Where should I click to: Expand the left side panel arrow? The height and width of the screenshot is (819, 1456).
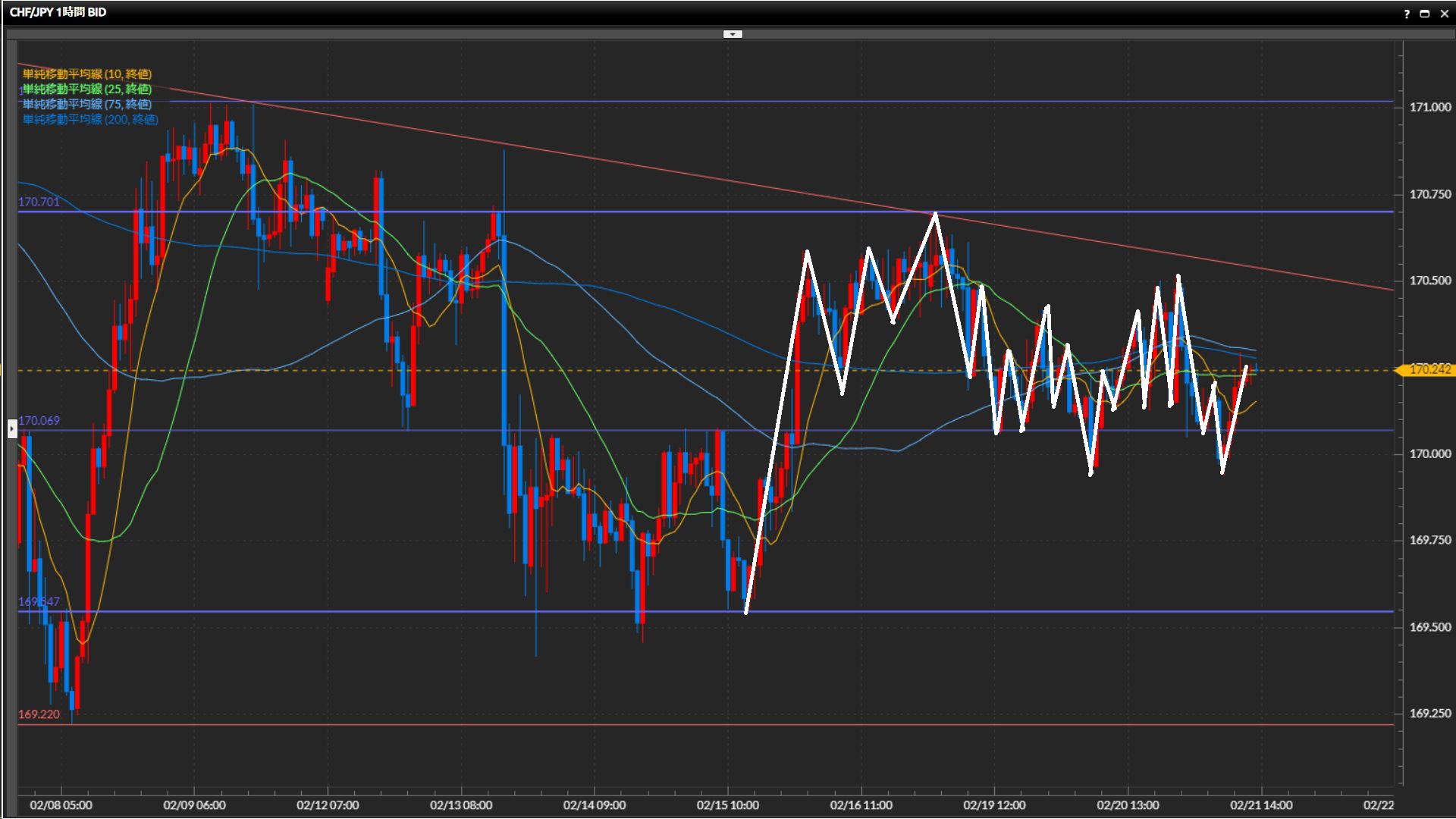tap(12, 429)
